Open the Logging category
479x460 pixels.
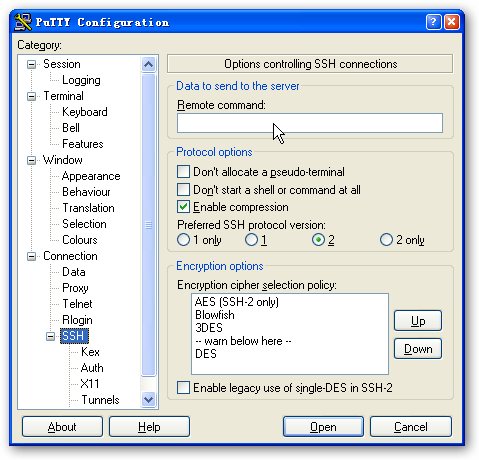tap(81, 80)
